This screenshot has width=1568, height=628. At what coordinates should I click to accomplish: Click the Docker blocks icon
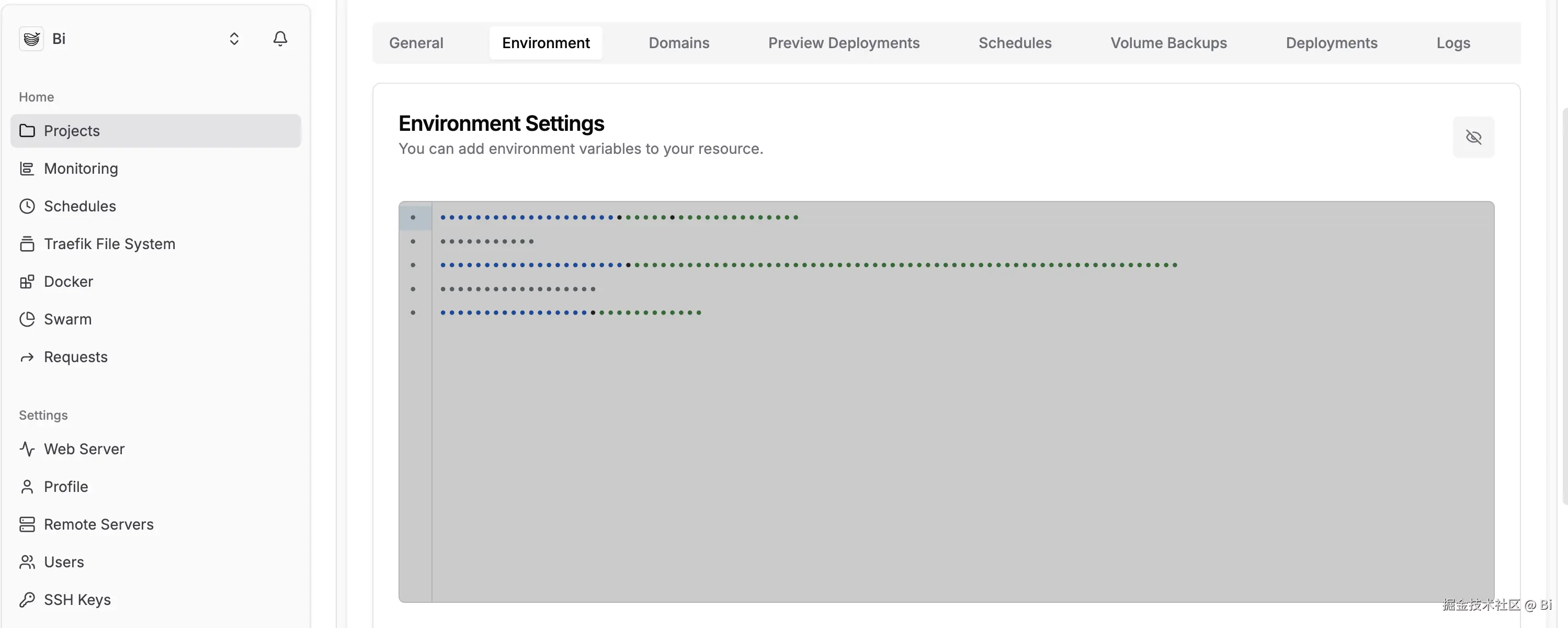tap(27, 282)
